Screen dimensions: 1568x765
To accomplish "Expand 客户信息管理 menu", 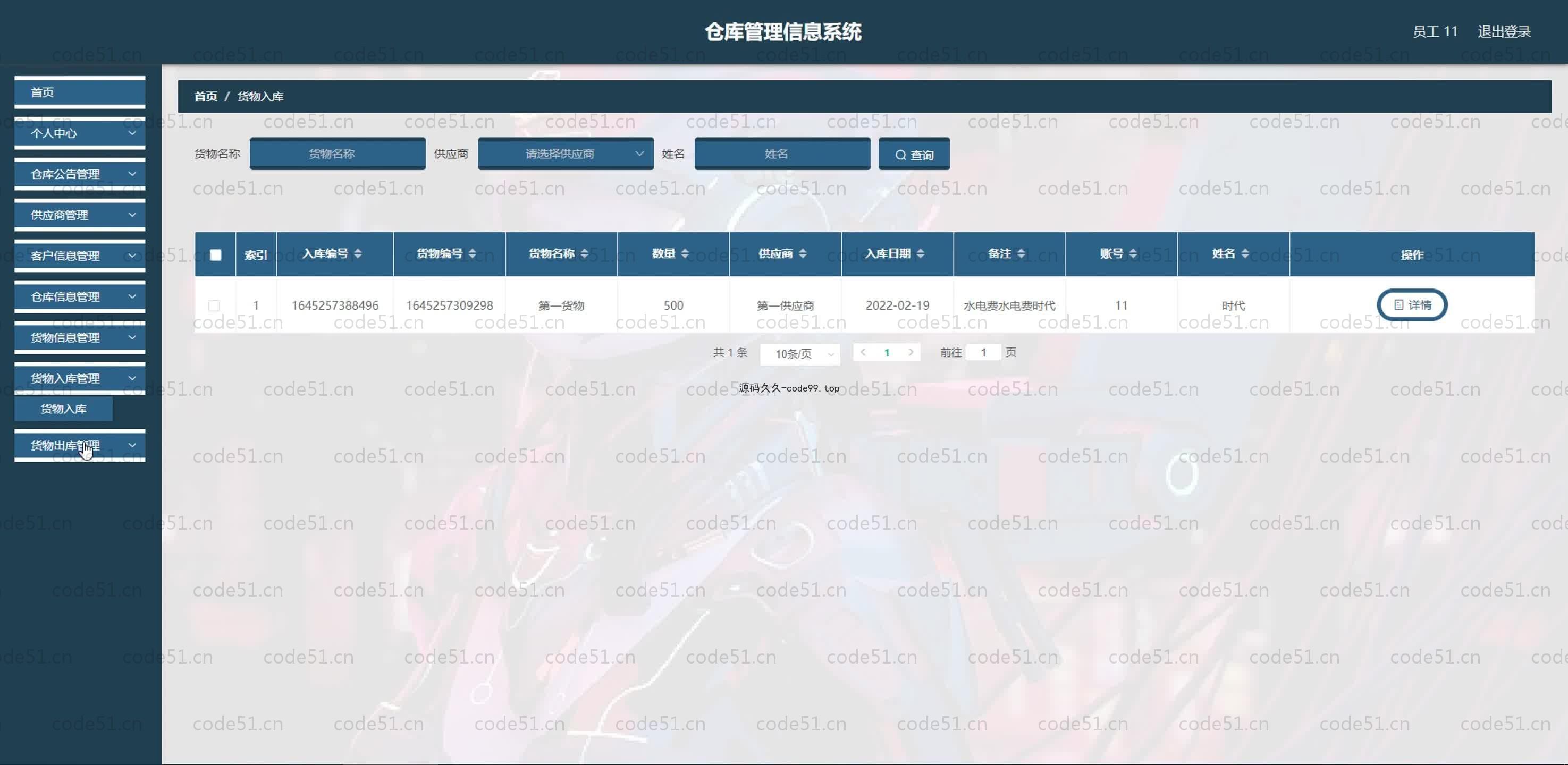I will click(x=80, y=256).
